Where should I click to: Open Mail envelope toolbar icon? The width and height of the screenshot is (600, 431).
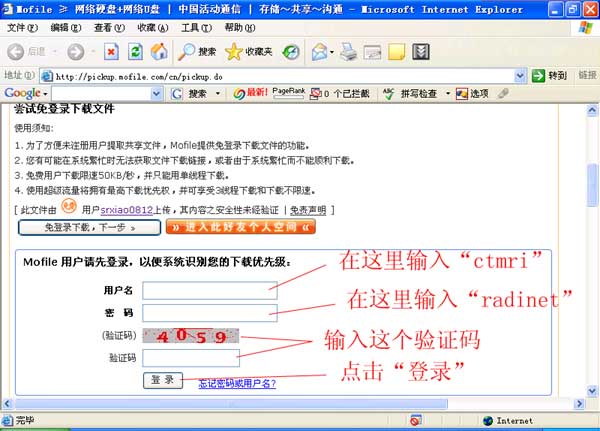[319, 52]
